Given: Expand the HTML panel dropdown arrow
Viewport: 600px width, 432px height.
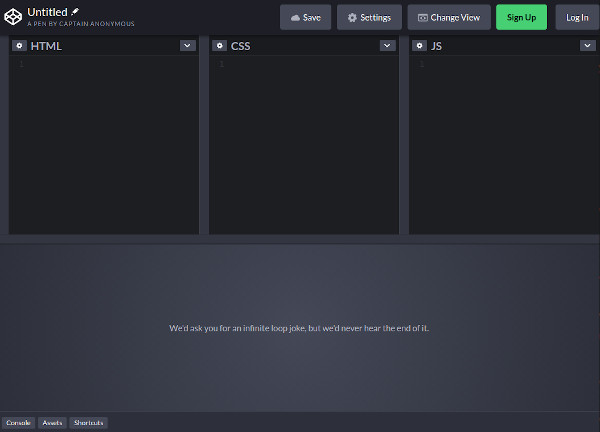Looking at the screenshot, I should (x=188, y=46).
